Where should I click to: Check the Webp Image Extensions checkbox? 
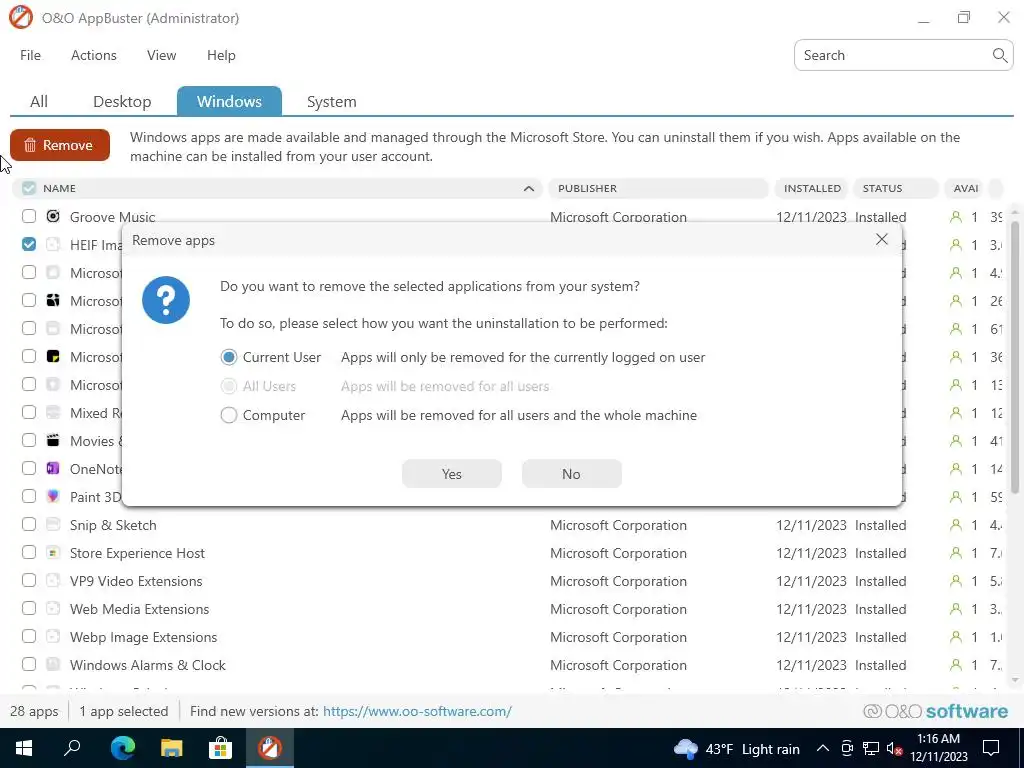pyautogui.click(x=29, y=637)
